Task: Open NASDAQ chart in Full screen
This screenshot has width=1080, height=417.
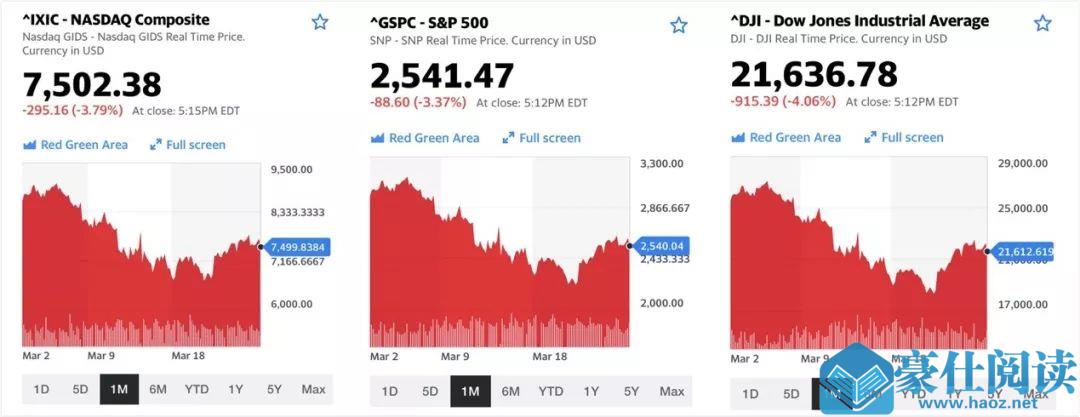Action: (x=187, y=145)
